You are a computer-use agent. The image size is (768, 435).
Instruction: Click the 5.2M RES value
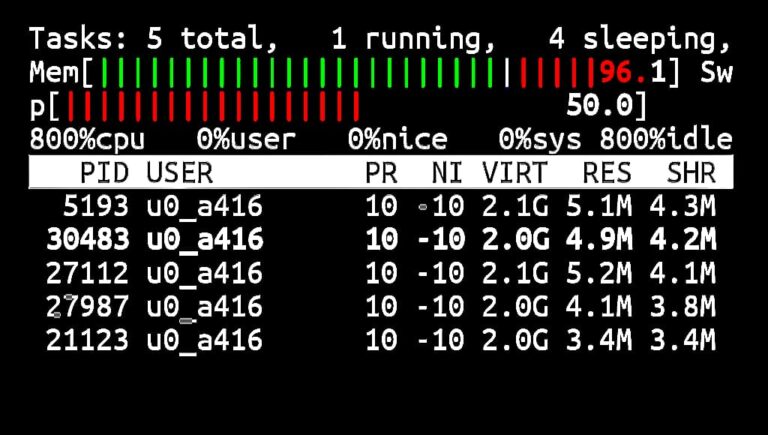point(599,273)
